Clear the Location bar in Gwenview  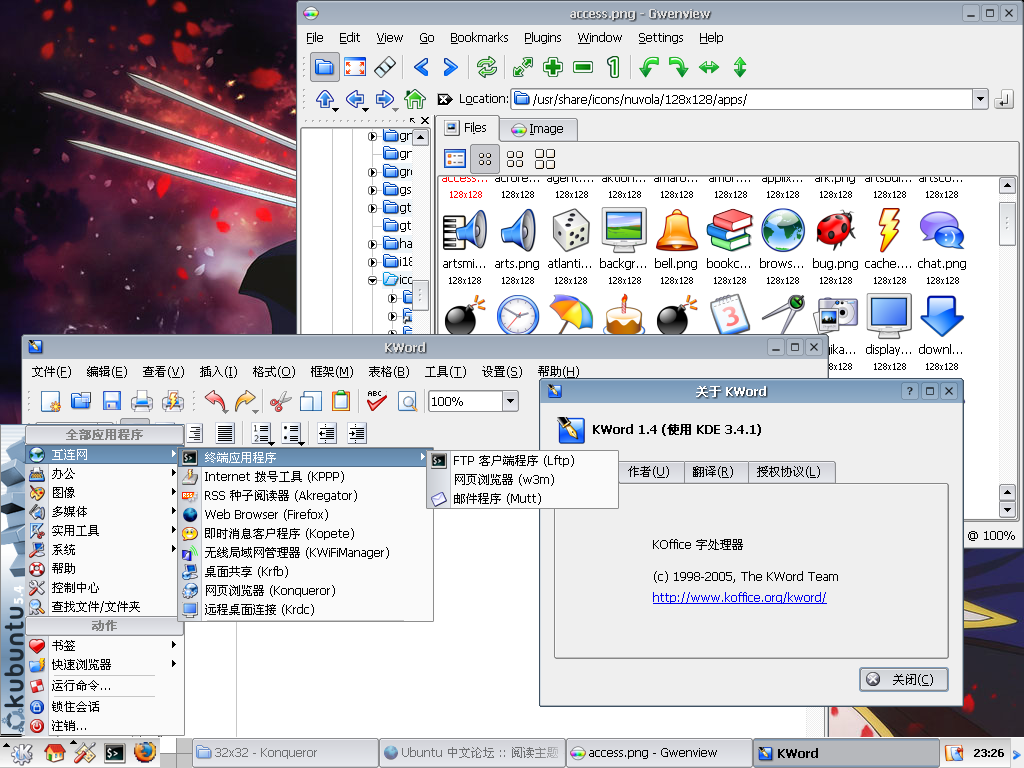pyautogui.click(x=445, y=99)
